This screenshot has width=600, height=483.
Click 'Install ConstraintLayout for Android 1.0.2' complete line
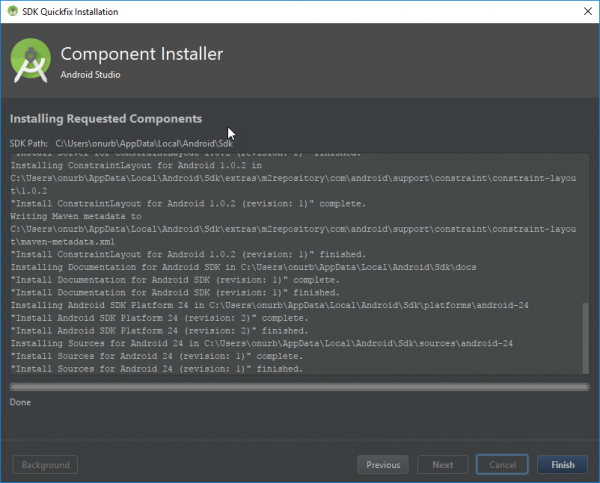click(188, 204)
